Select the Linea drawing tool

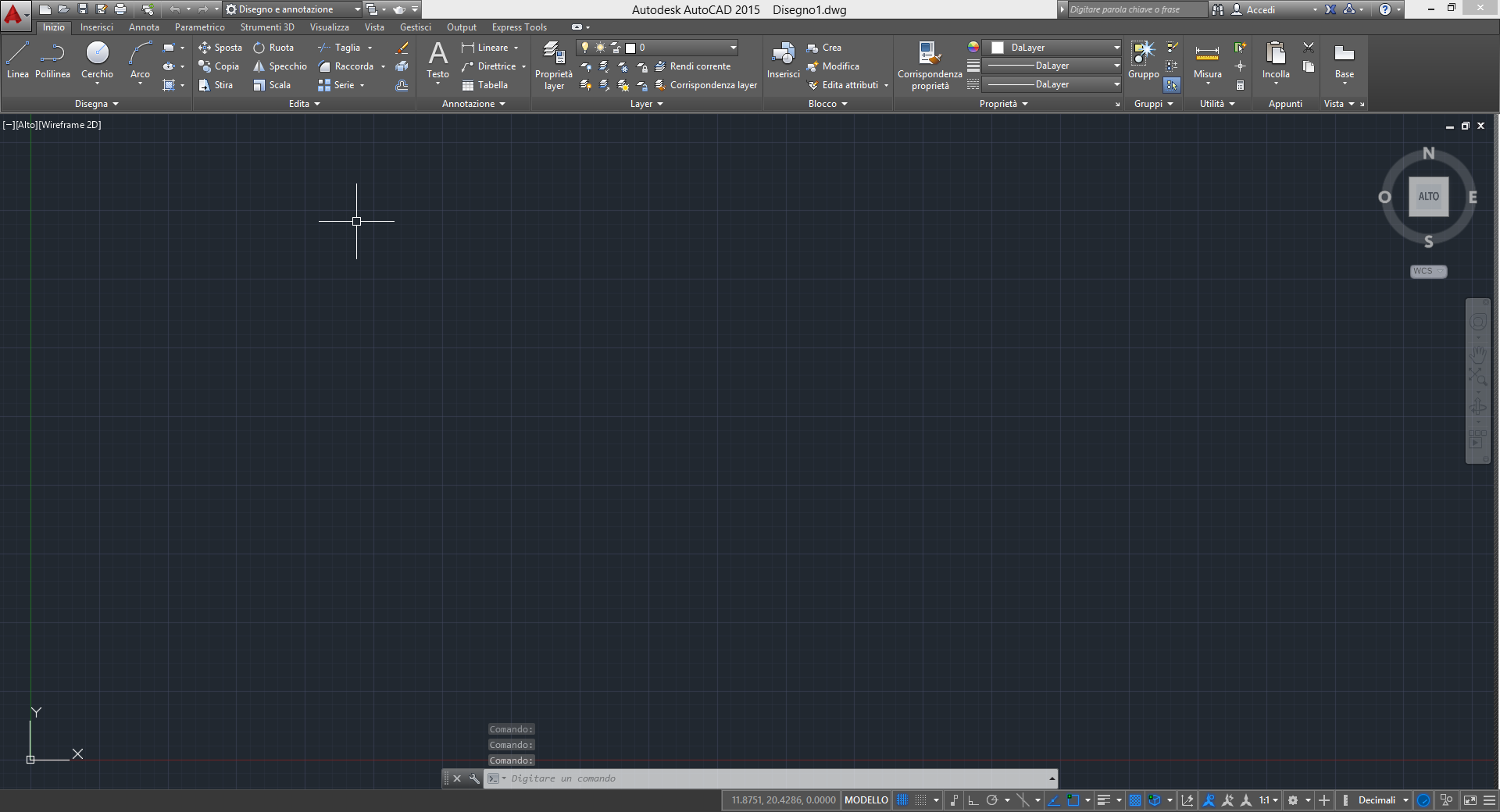(17, 61)
